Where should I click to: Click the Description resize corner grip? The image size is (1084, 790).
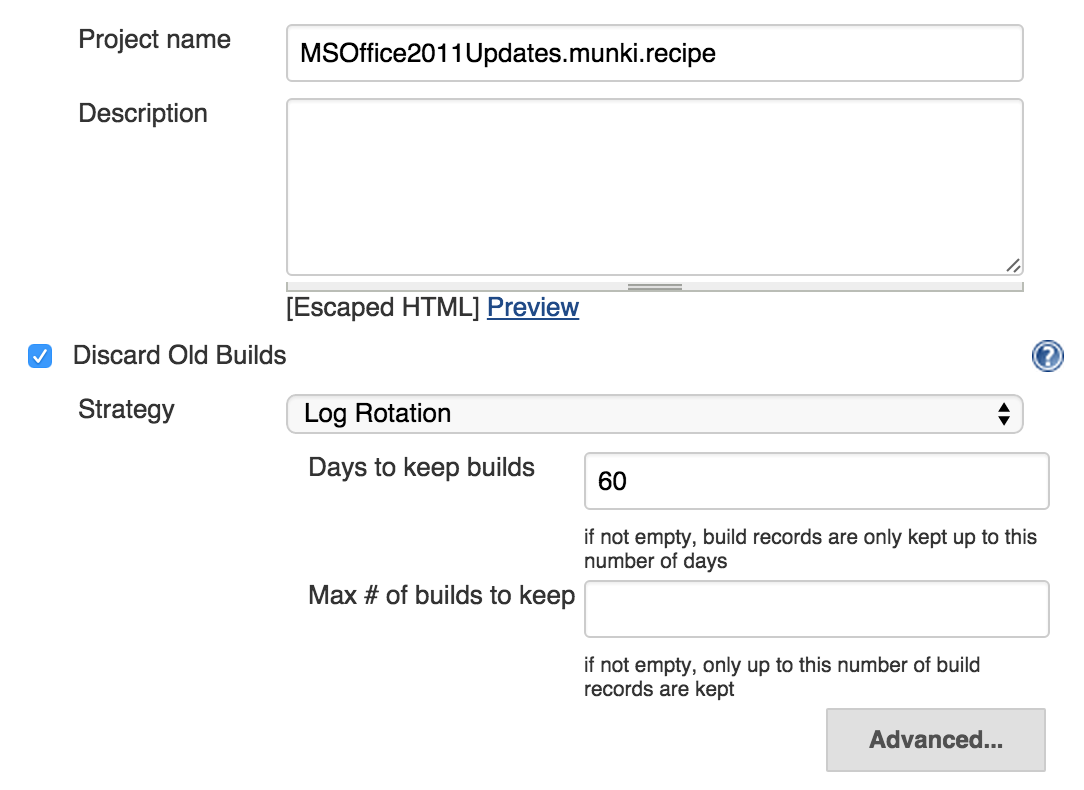1013,265
